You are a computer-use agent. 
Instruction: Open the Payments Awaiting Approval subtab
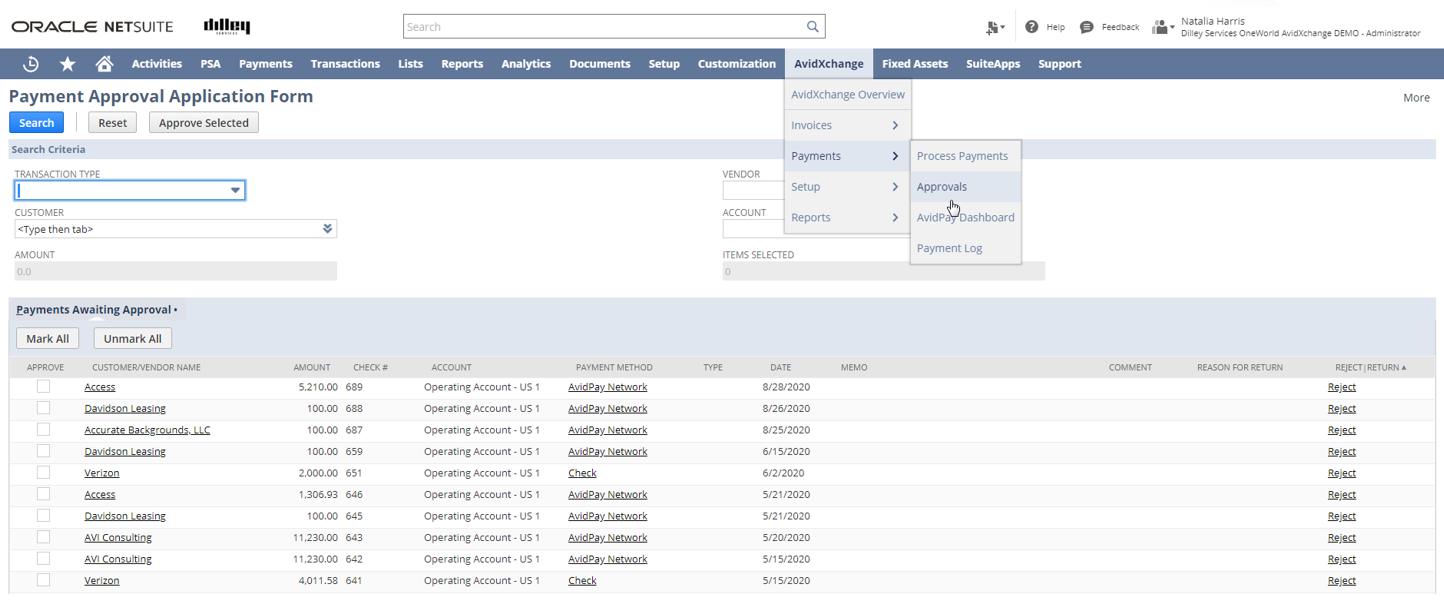tap(97, 310)
